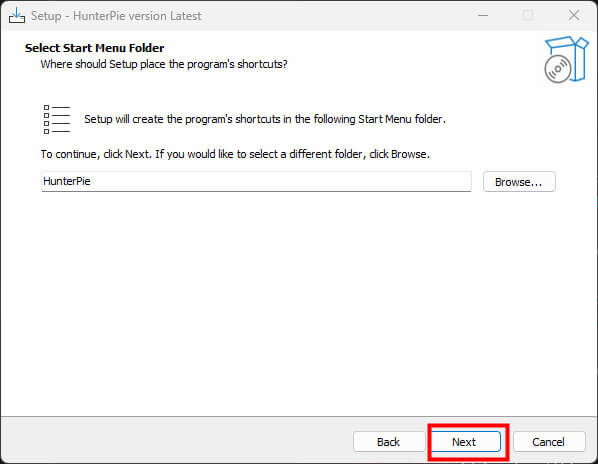Click the greyed-out maximize window button
The image size is (598, 464).
coord(528,16)
